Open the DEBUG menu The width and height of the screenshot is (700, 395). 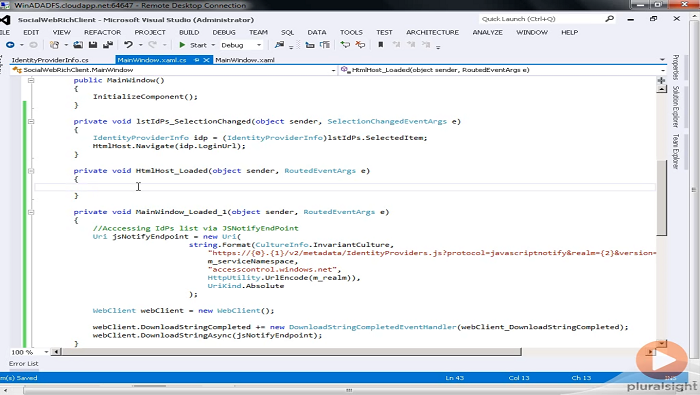point(224,32)
